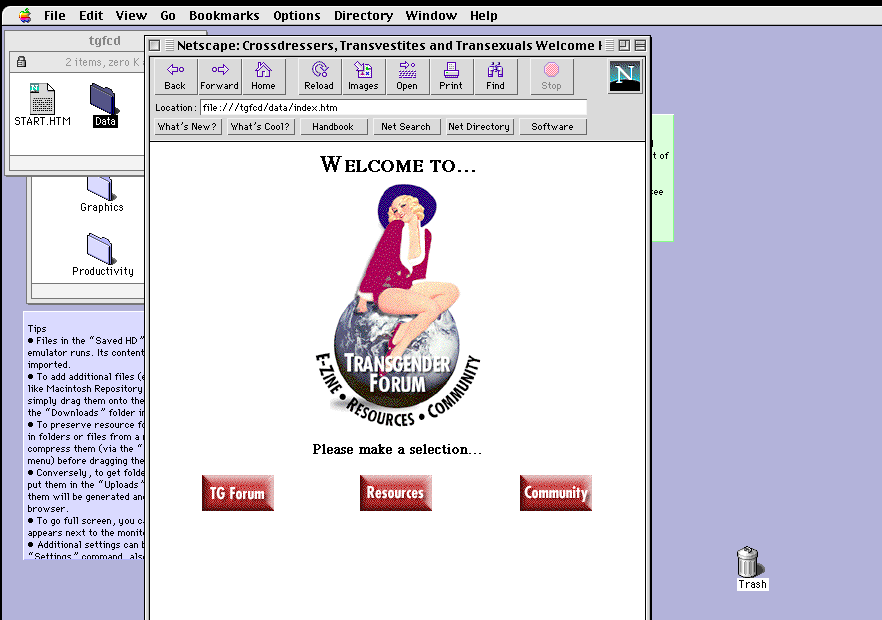Click the Location URL field
The height and width of the screenshot is (620, 882).
(393, 107)
